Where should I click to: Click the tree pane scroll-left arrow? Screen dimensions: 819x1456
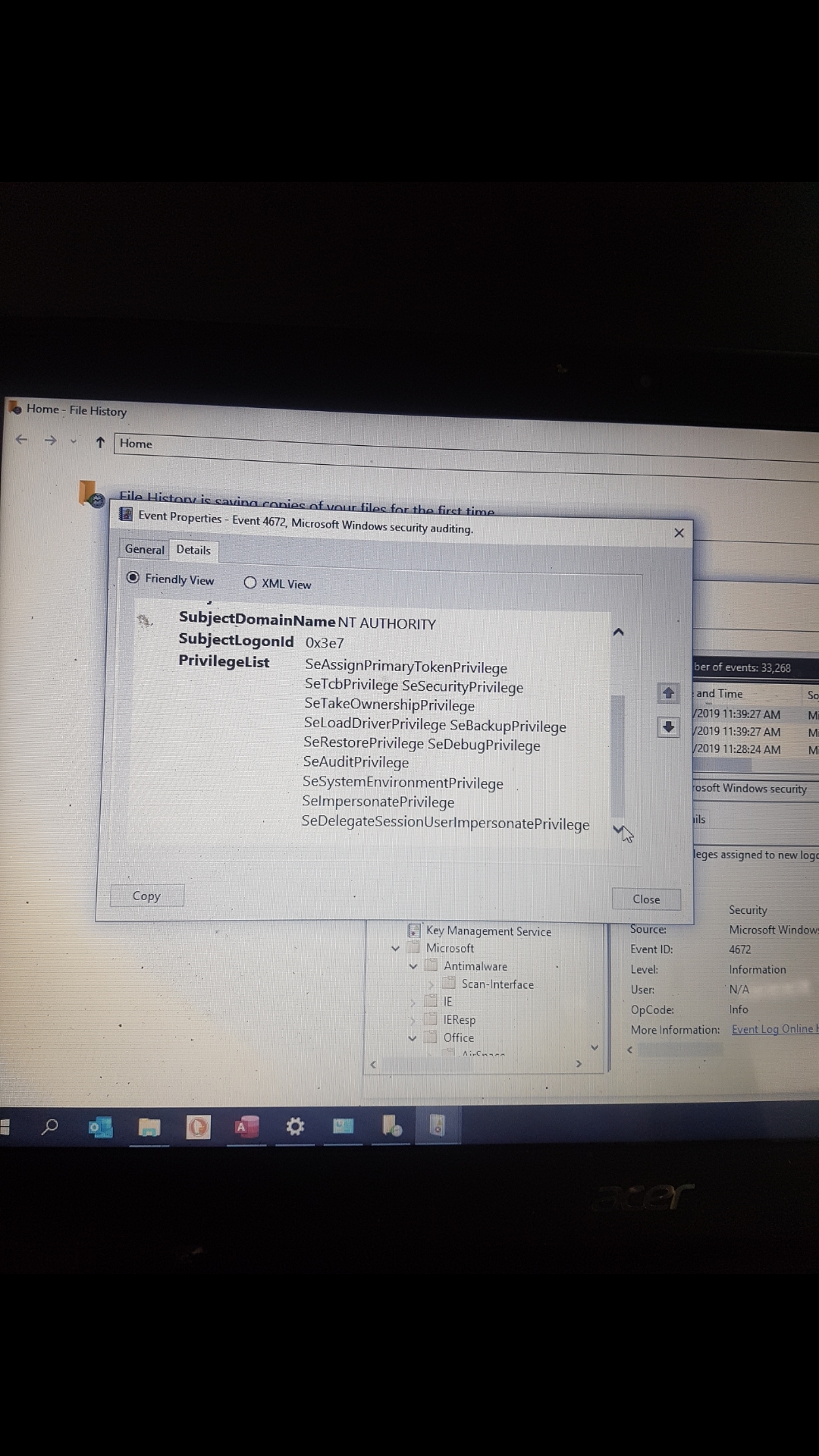click(x=373, y=1065)
